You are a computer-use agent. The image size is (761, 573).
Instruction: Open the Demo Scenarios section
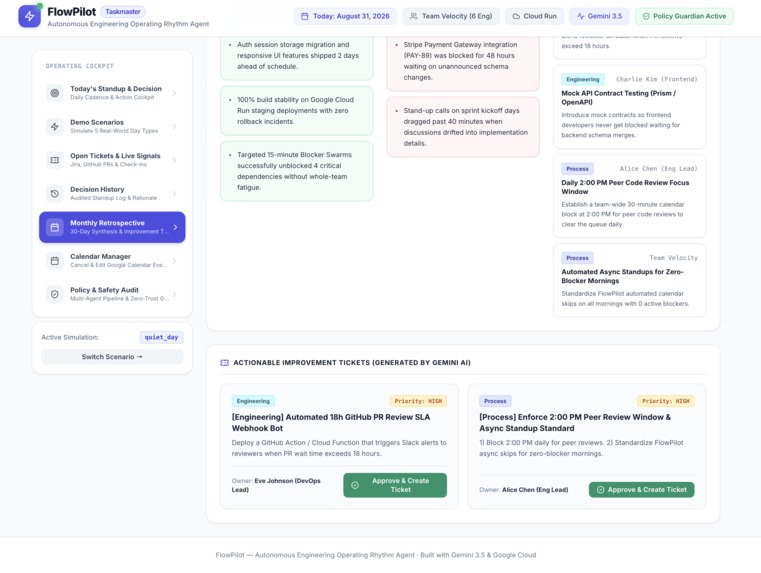pyautogui.click(x=112, y=126)
